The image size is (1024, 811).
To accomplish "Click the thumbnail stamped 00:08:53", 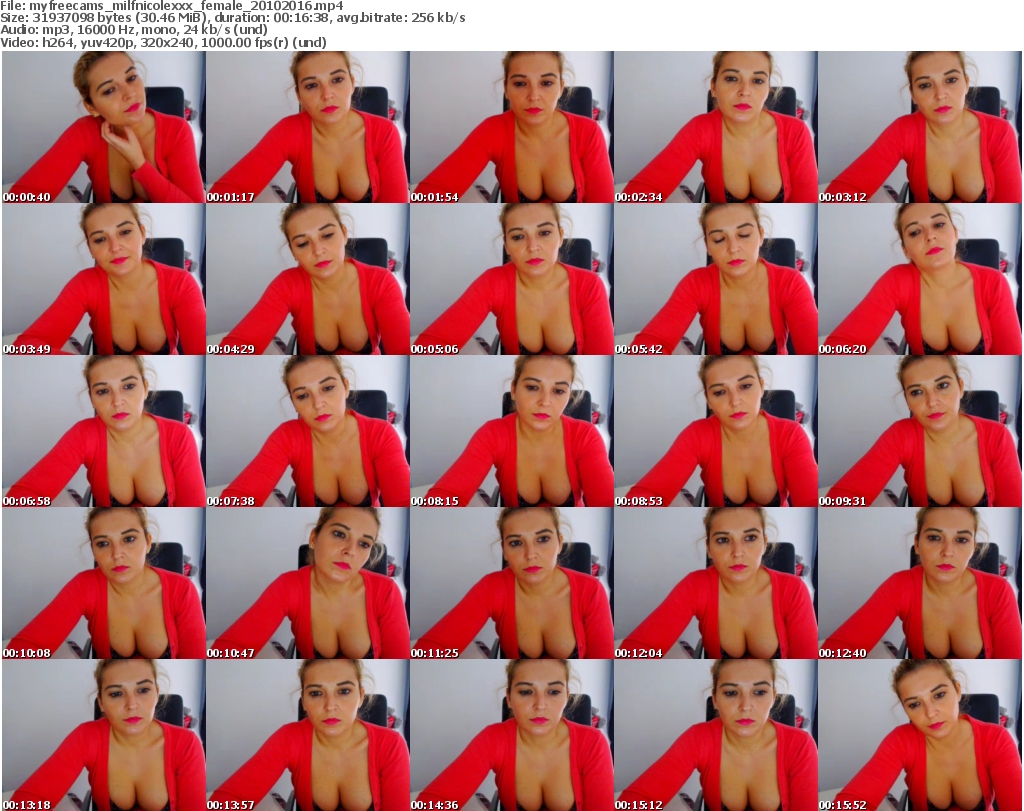I will [x=716, y=431].
